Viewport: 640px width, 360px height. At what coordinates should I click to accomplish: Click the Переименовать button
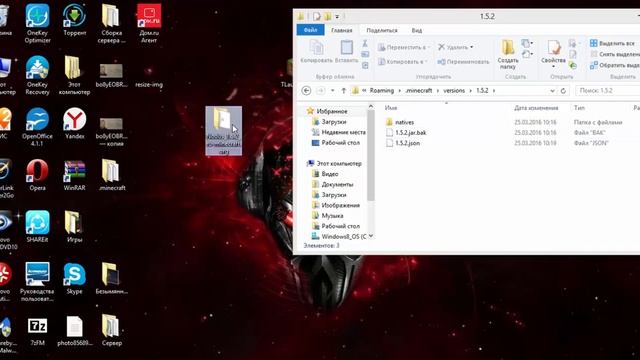463,62
